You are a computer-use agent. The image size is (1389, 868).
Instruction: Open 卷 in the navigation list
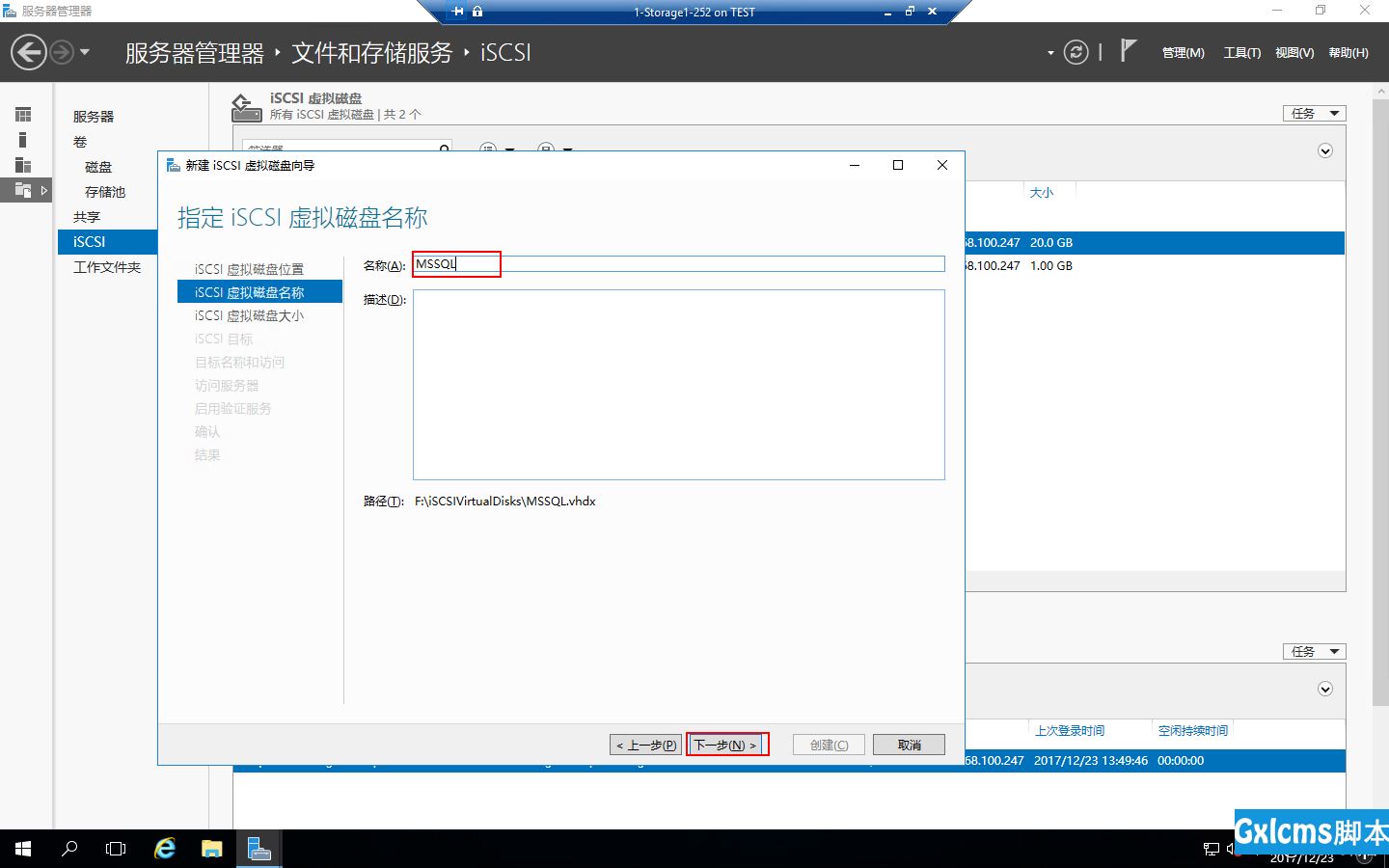point(80,142)
